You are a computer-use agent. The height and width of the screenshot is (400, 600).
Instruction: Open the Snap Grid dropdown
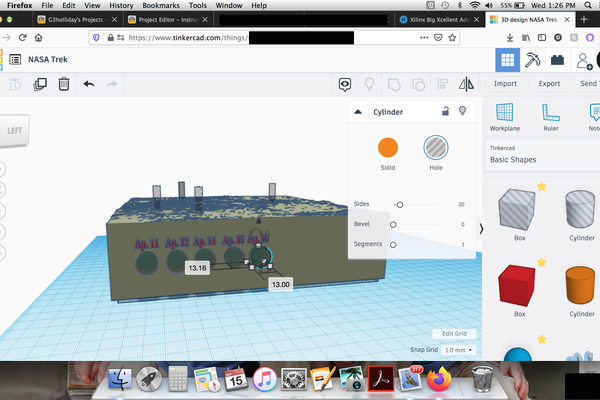[x=458, y=350]
